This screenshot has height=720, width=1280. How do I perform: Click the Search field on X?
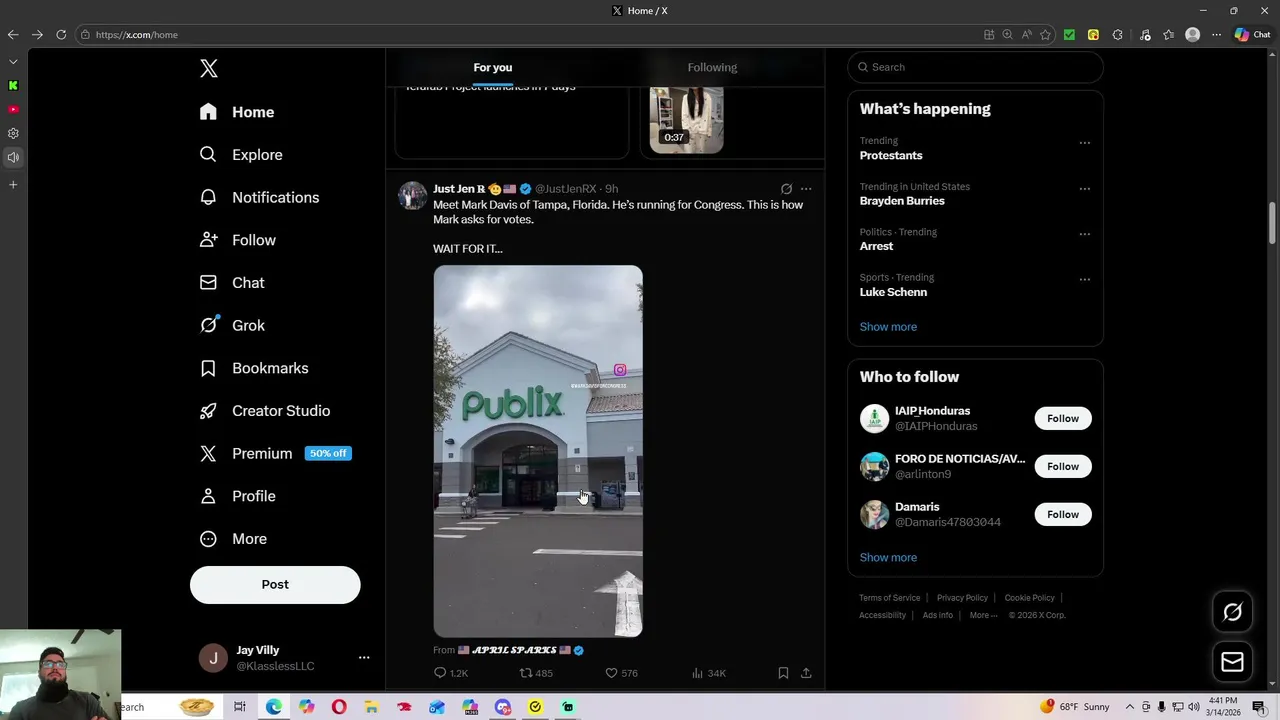(x=975, y=67)
